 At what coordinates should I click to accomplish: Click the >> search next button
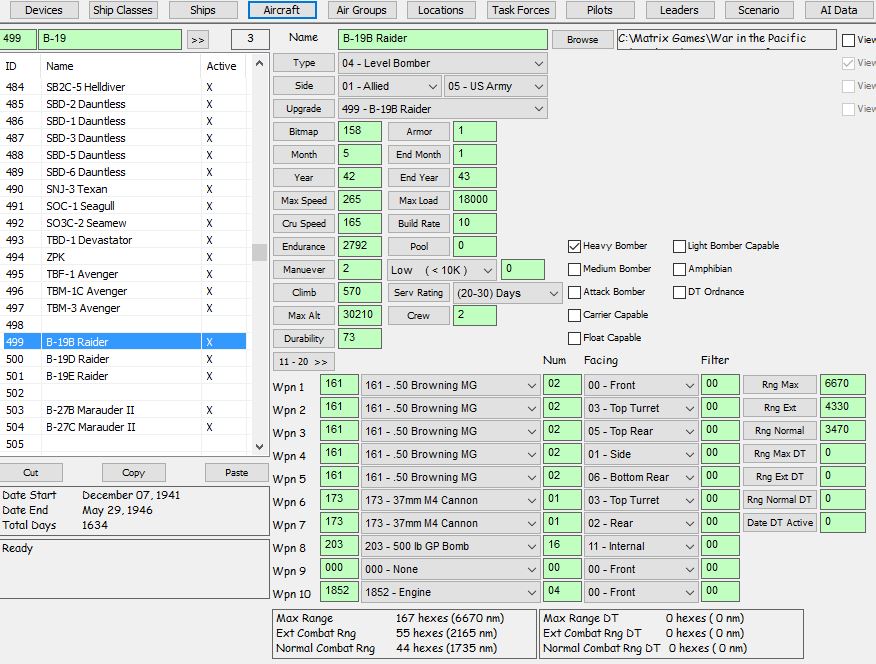(198, 40)
